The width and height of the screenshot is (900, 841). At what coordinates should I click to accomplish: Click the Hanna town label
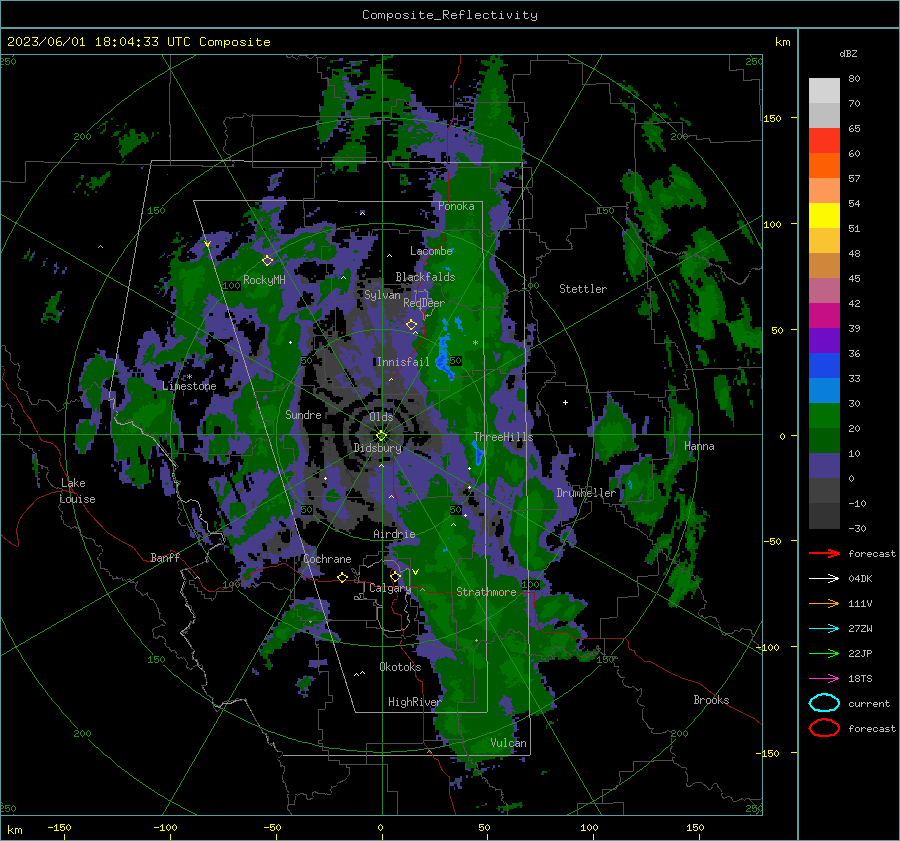click(699, 446)
